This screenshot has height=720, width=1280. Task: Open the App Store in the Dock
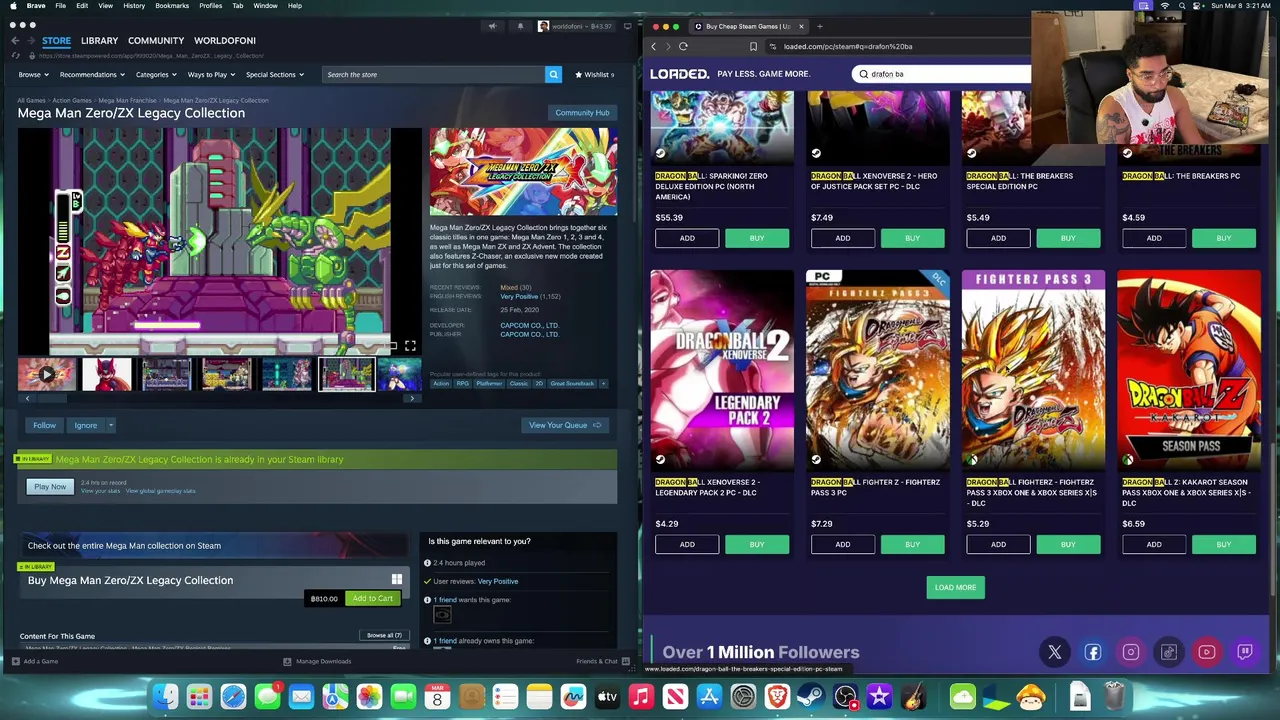coord(709,696)
